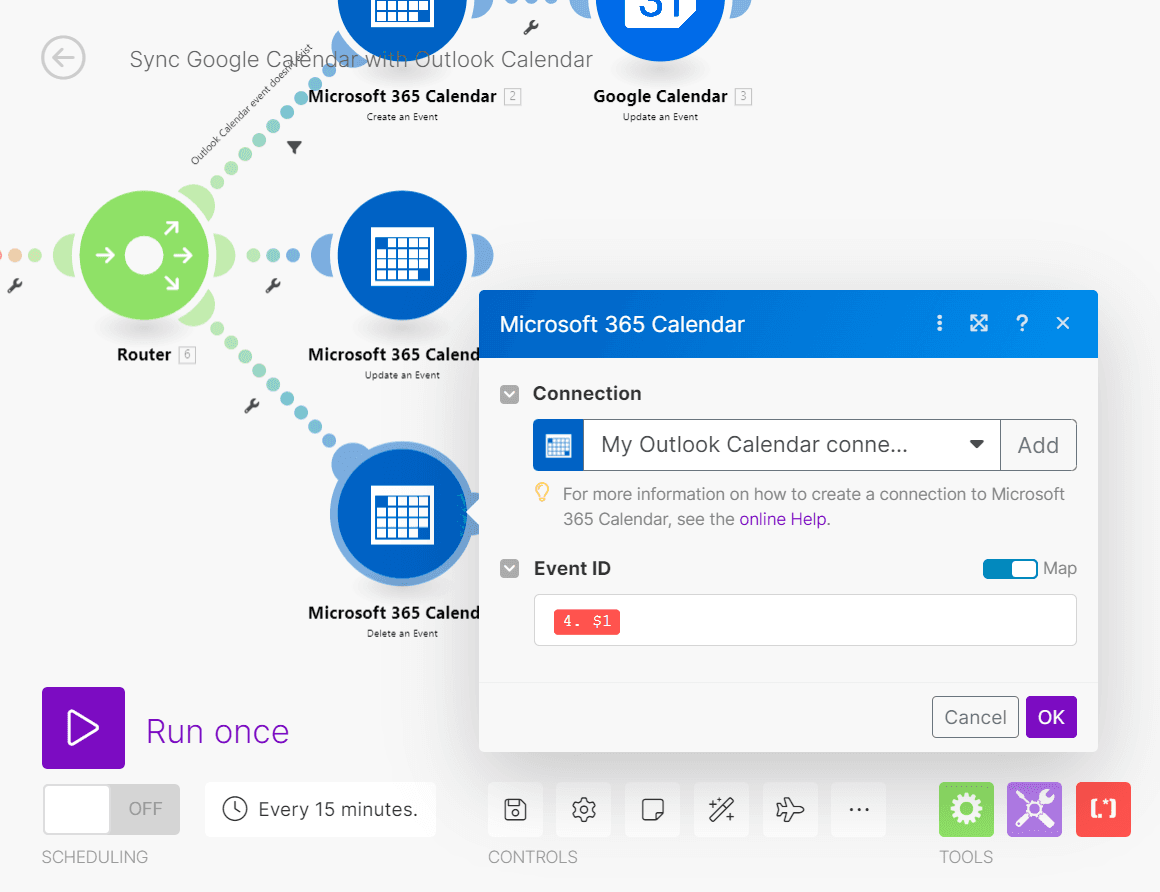This screenshot has width=1160, height=892.
Task: Enable airplane mode via the plane icon
Action: point(790,809)
